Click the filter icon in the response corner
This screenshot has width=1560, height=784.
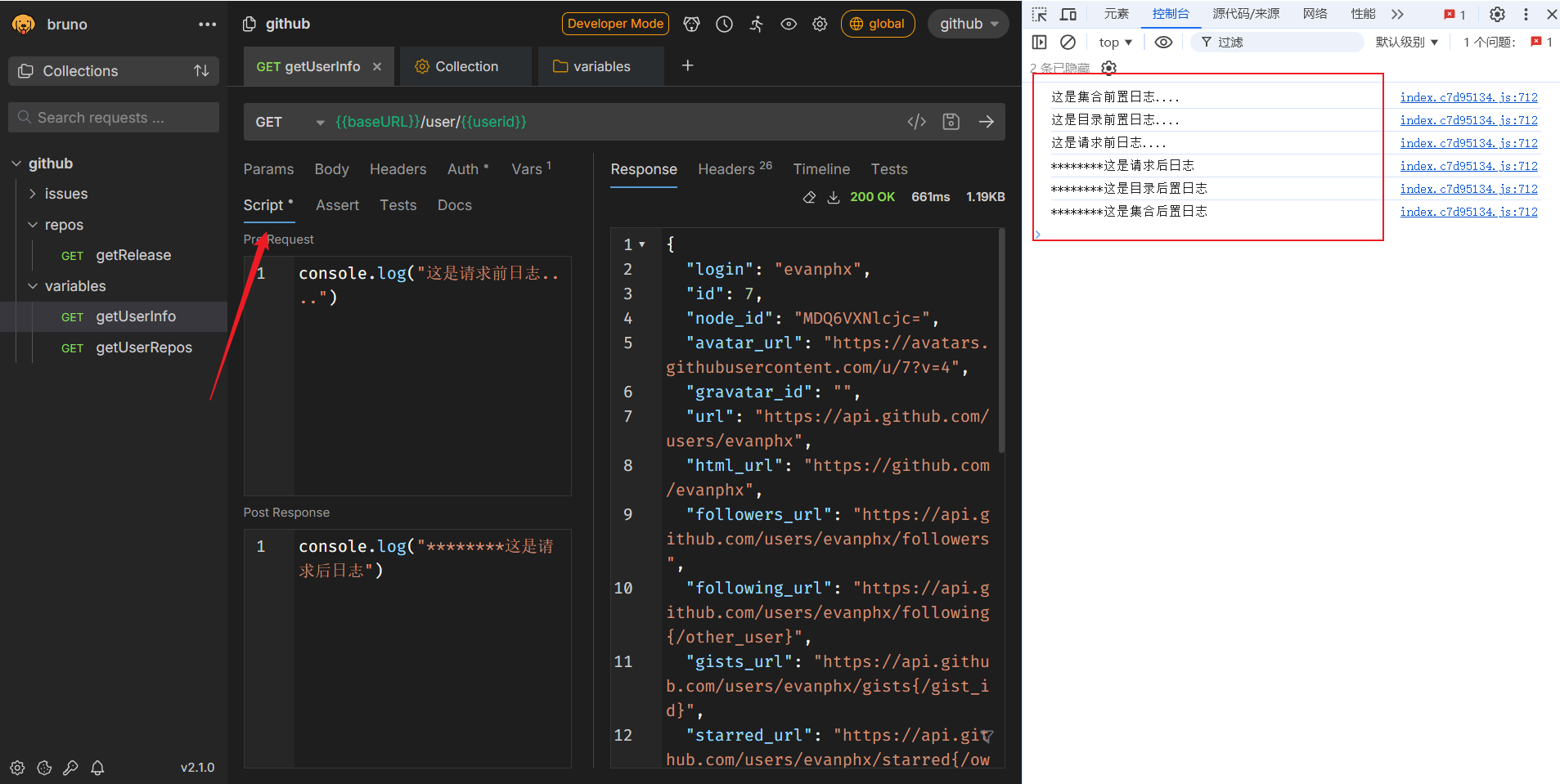coord(987,737)
